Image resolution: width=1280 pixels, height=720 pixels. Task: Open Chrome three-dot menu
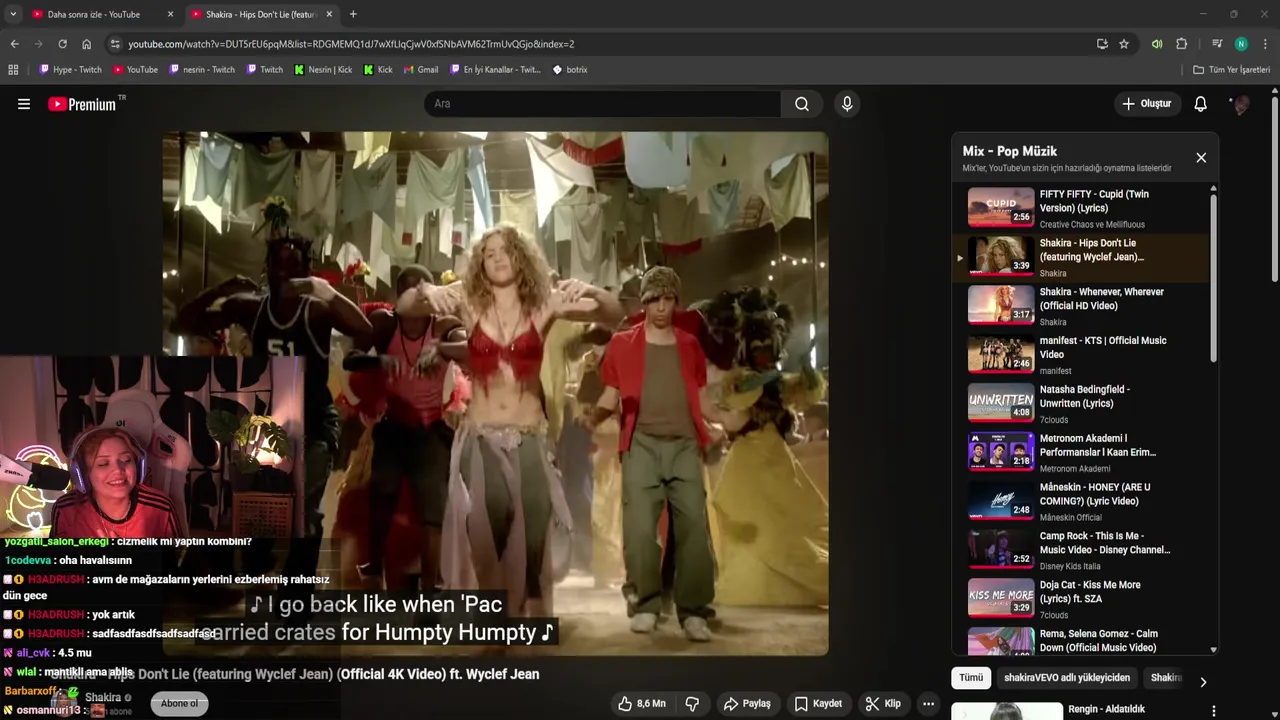pyautogui.click(x=1265, y=44)
